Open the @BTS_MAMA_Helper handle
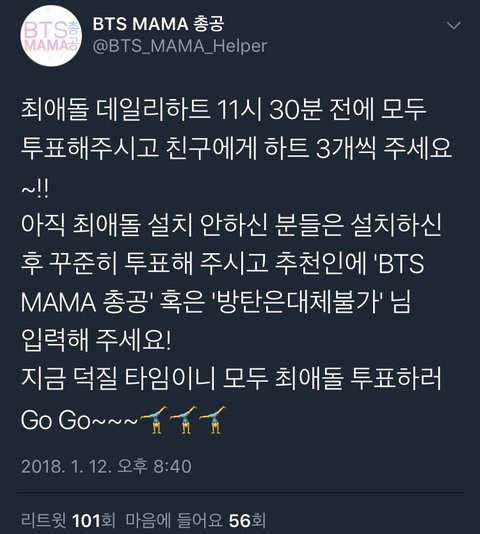The width and height of the screenshot is (480, 534). tap(180, 46)
